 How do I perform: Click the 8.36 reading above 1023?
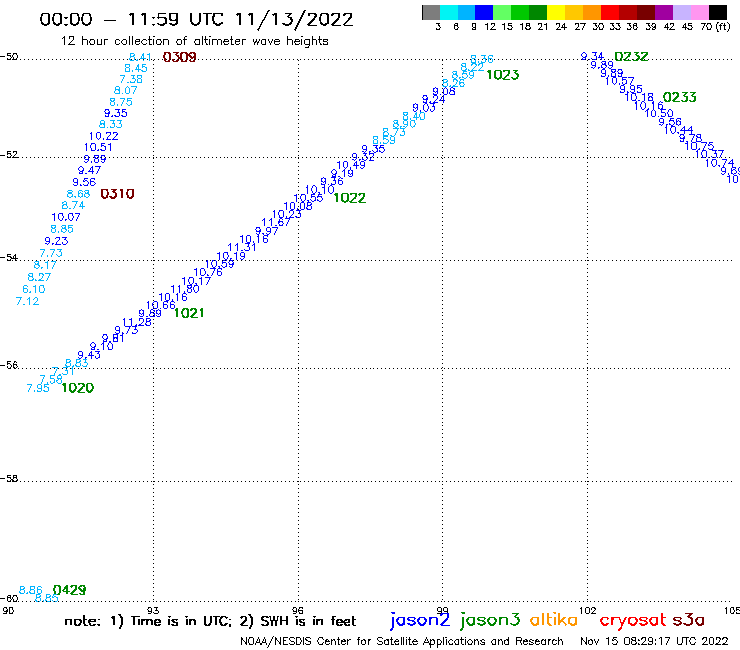pos(482,59)
